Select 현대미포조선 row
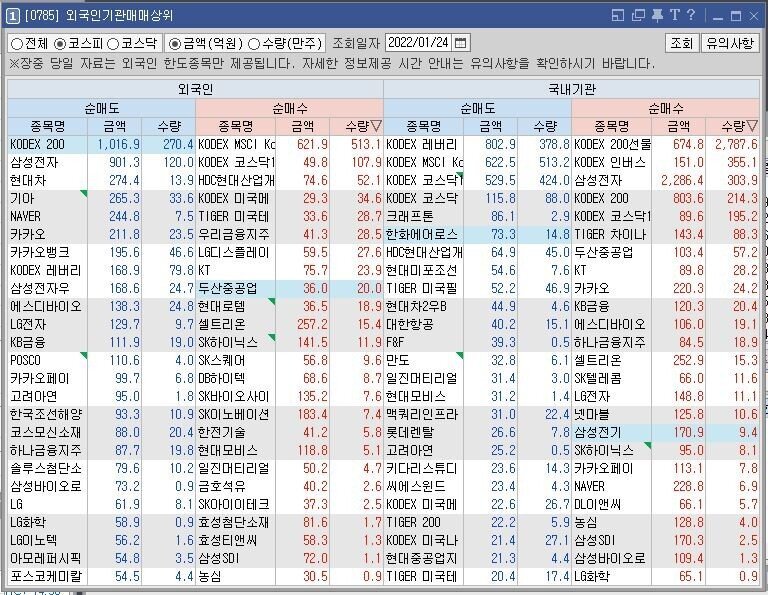Screen dimensions: 768x595 pos(478,270)
